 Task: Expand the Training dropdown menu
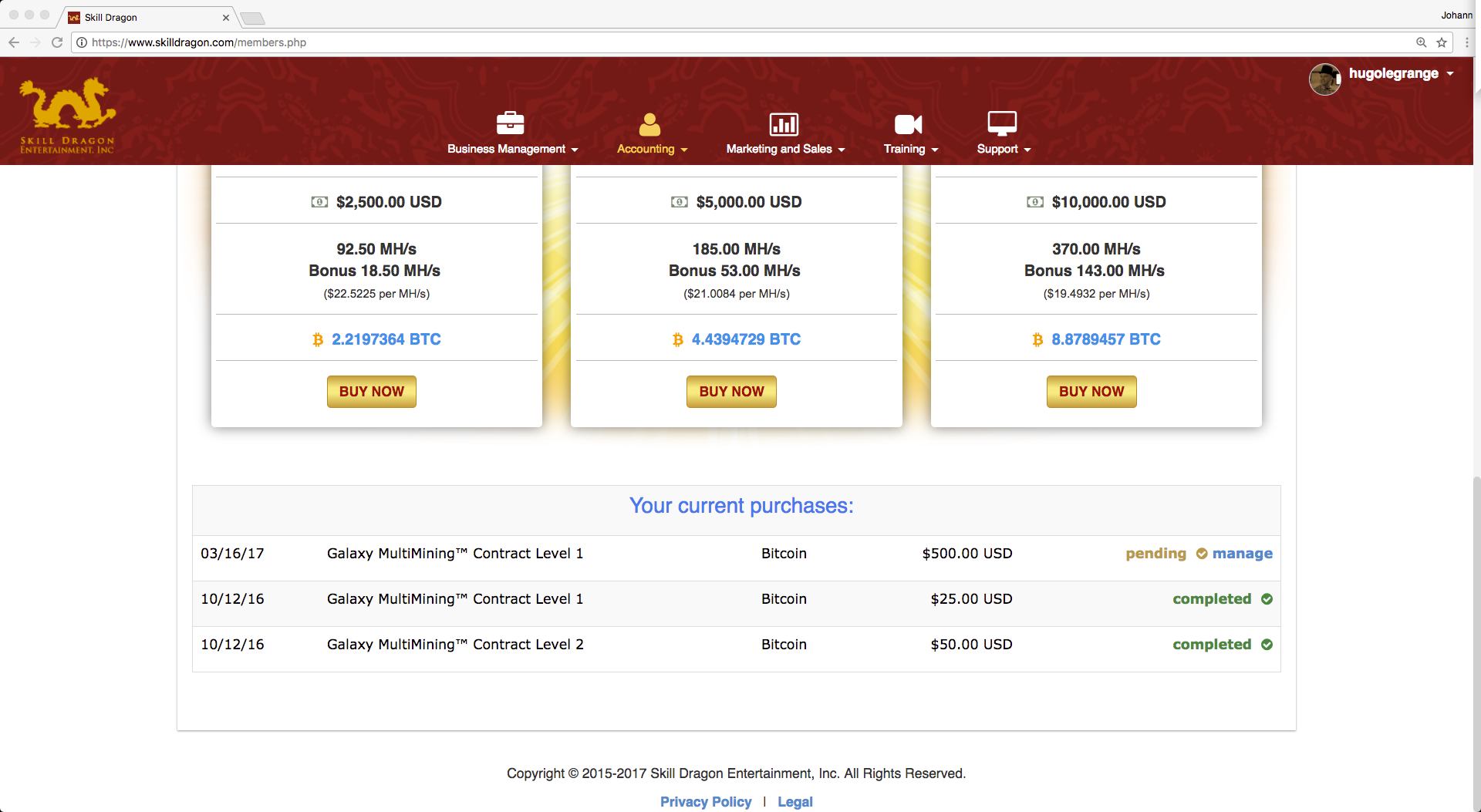(911, 149)
